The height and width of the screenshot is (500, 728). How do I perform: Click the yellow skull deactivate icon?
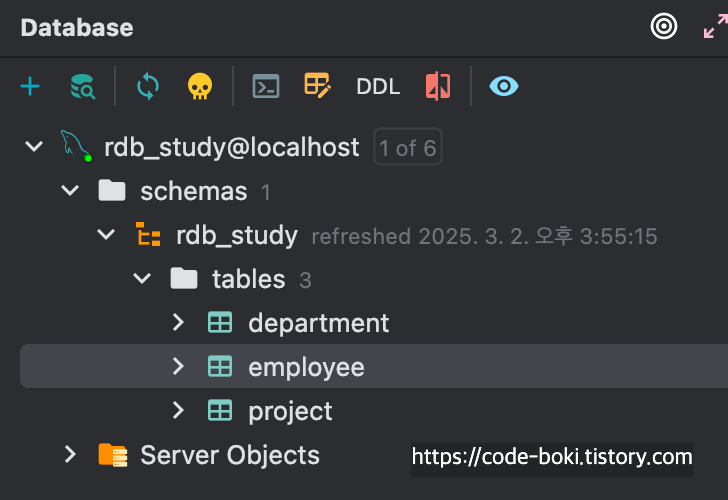point(200,86)
